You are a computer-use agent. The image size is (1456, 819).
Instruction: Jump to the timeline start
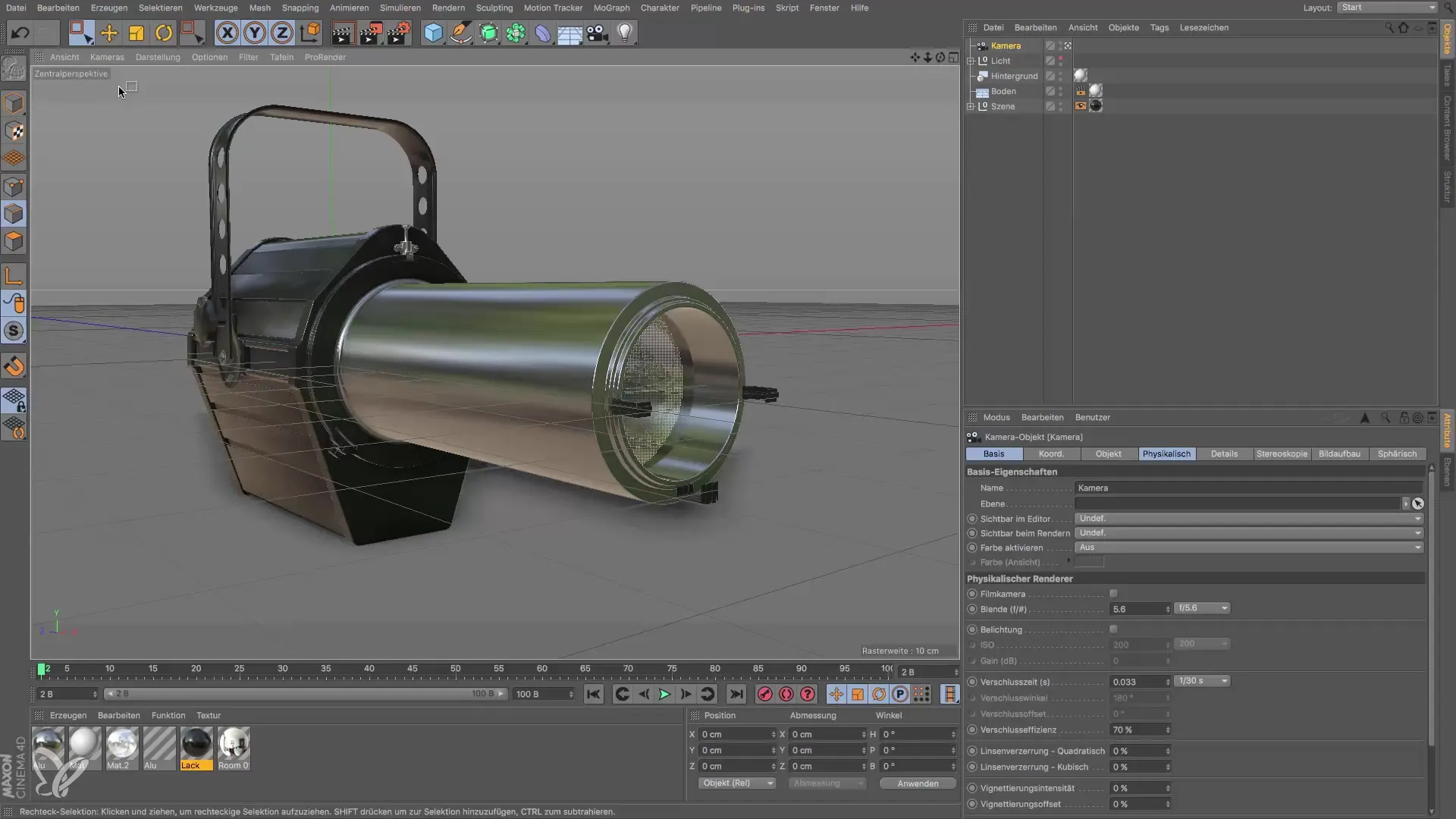[x=594, y=694]
